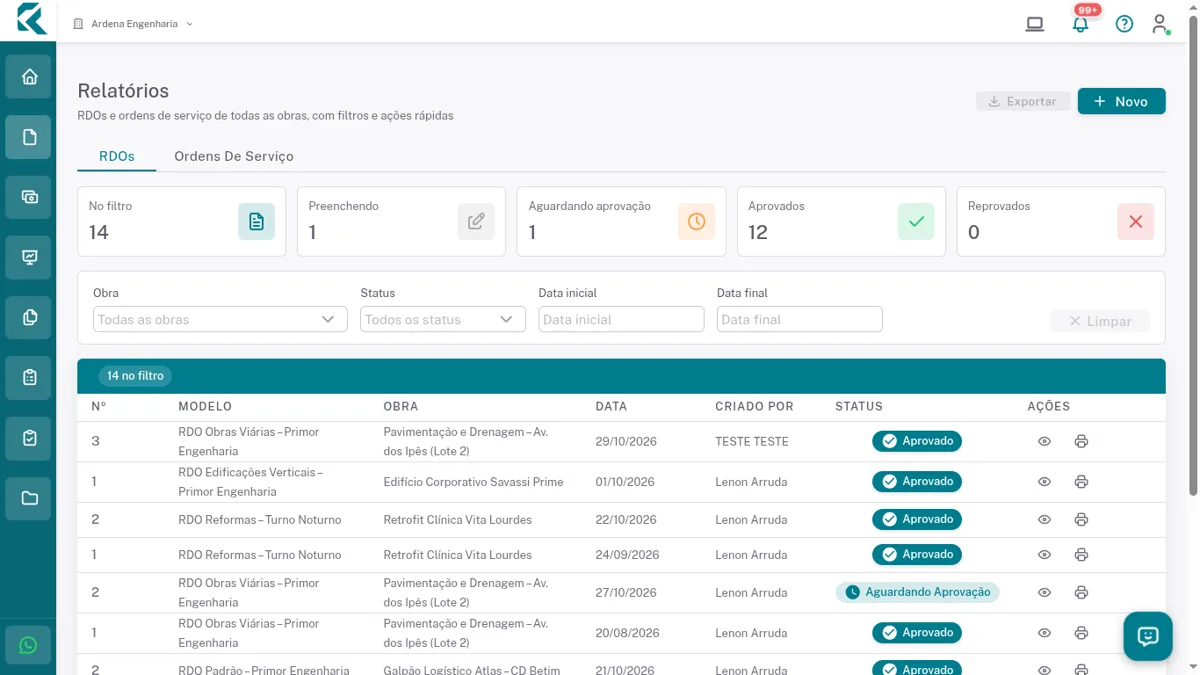
Task: Click the Exportar button
Action: tap(1023, 101)
